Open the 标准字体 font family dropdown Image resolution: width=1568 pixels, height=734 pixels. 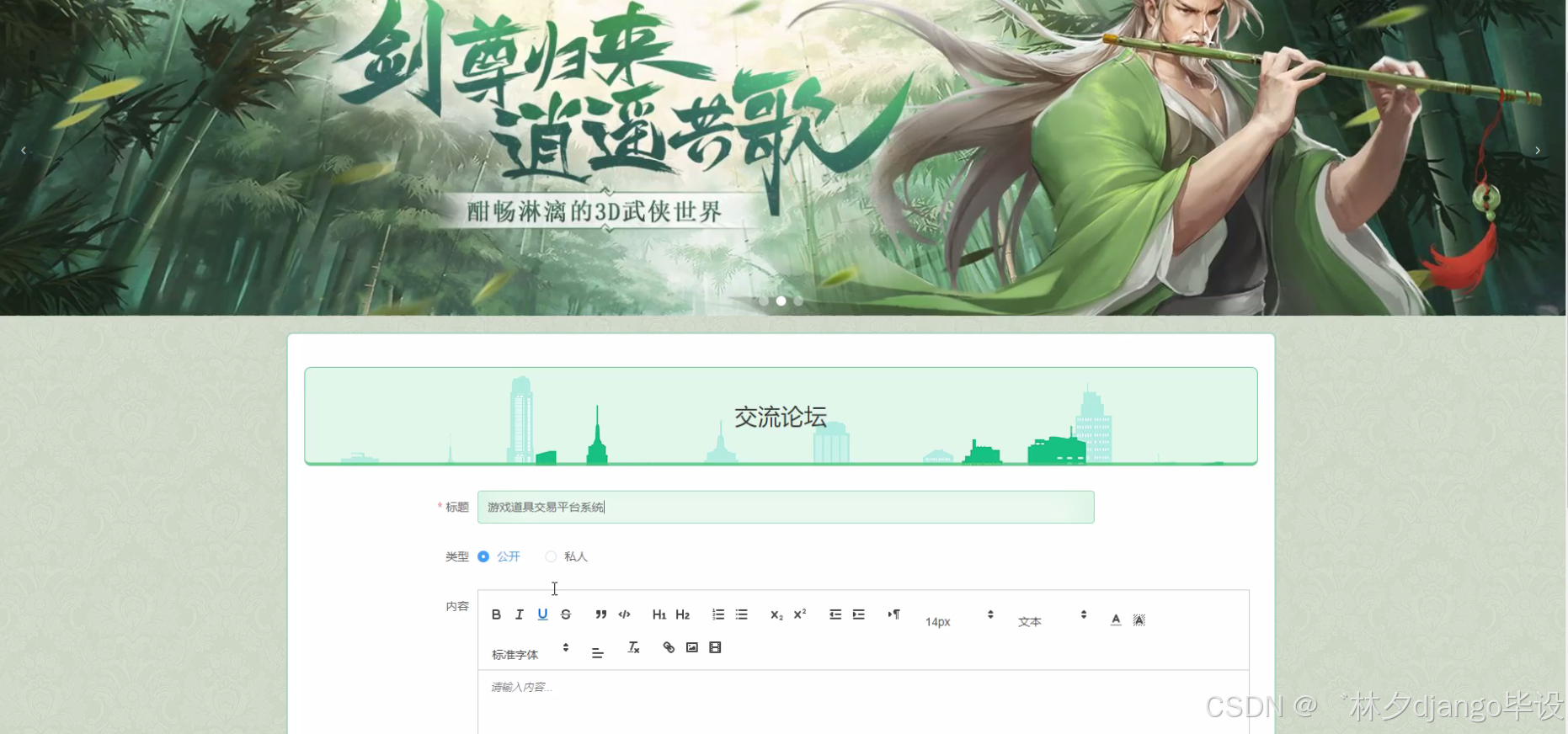click(x=531, y=654)
